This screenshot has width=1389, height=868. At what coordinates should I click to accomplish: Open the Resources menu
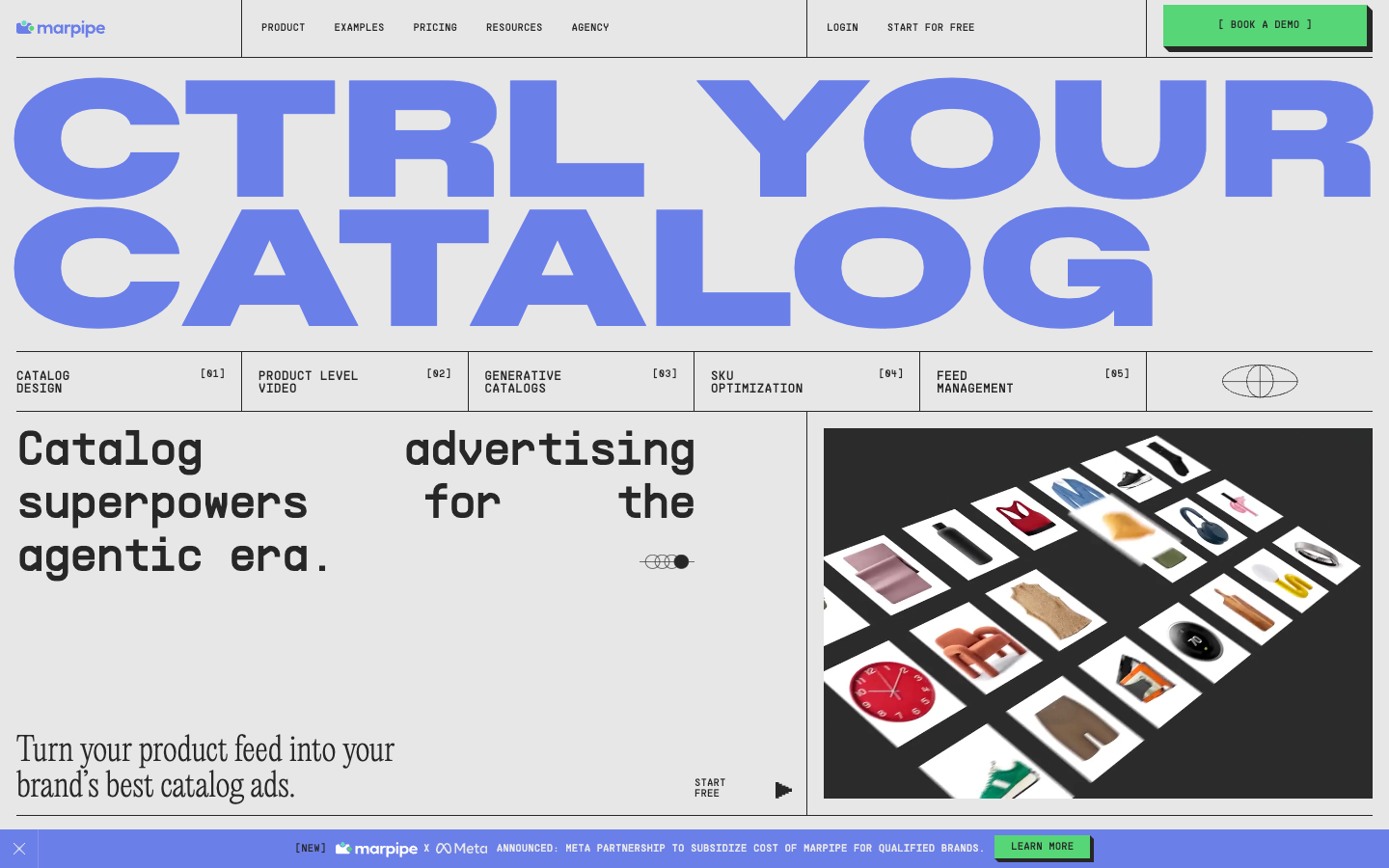514,28
